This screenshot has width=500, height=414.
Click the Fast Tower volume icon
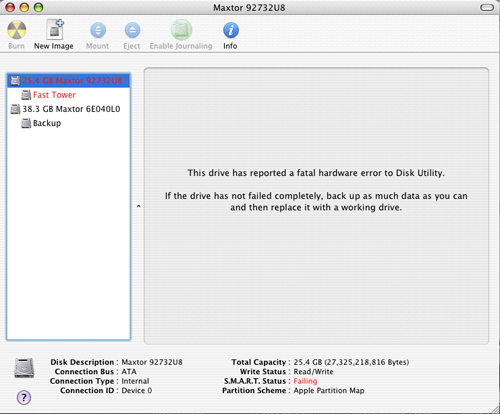26,95
